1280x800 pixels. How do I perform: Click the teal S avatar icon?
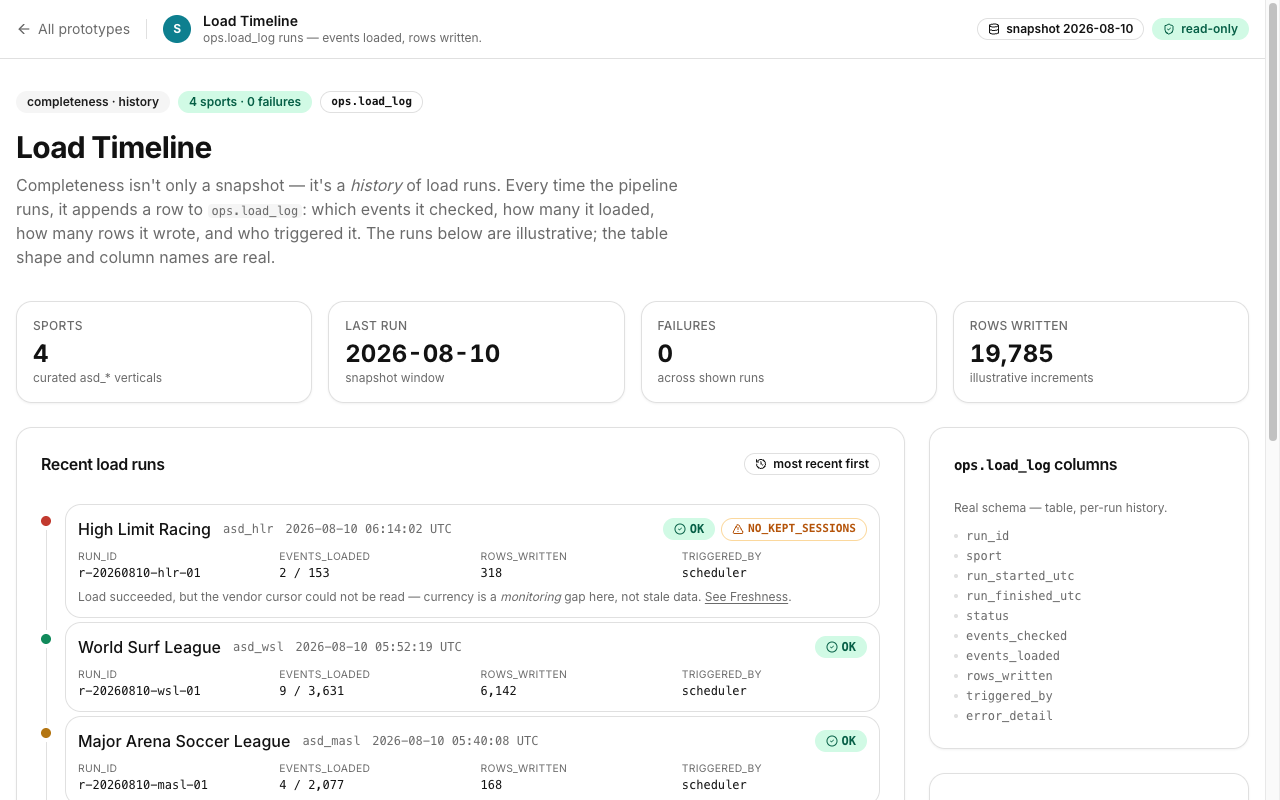pyautogui.click(x=177, y=29)
